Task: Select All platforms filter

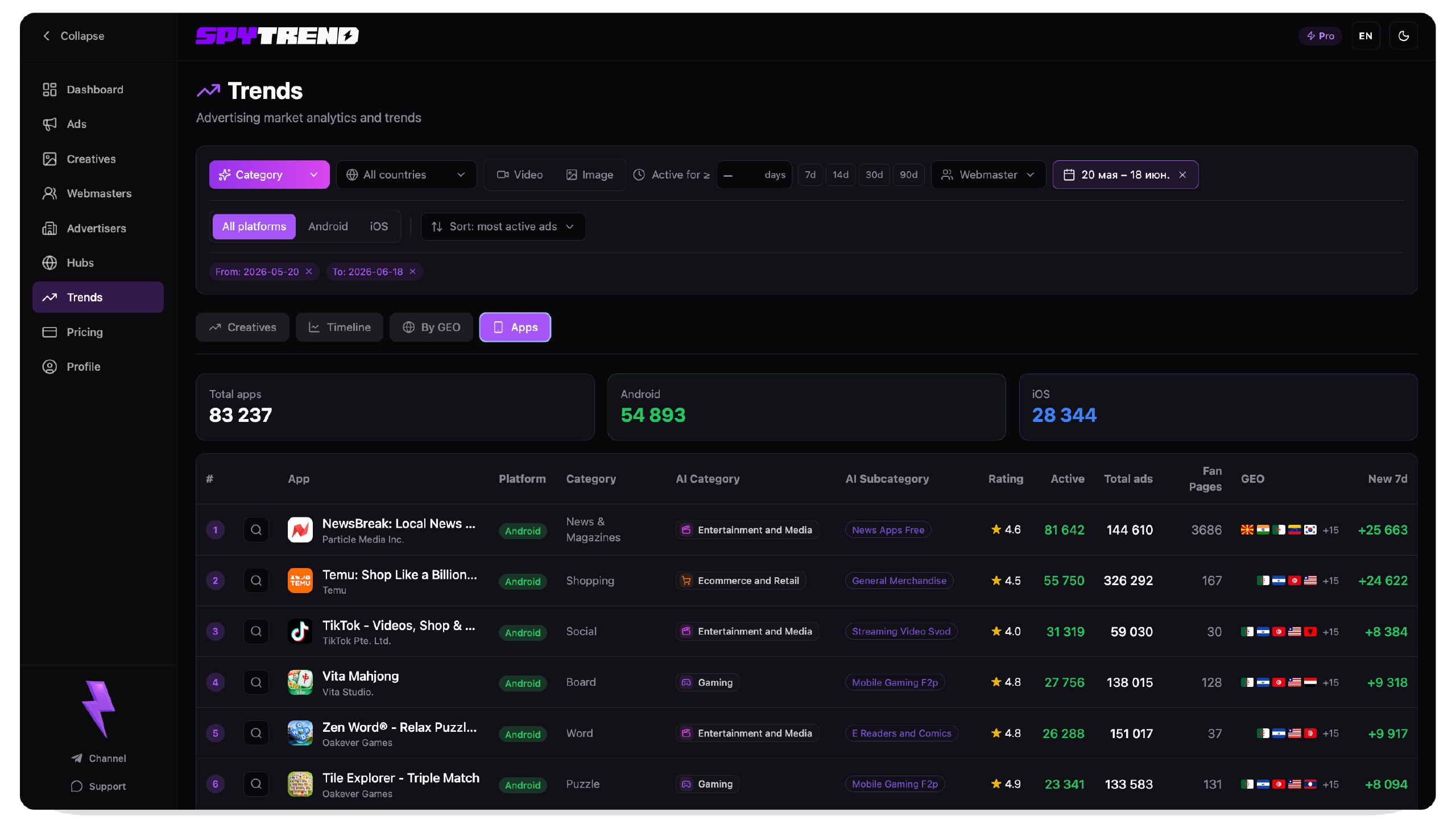Action: (254, 226)
